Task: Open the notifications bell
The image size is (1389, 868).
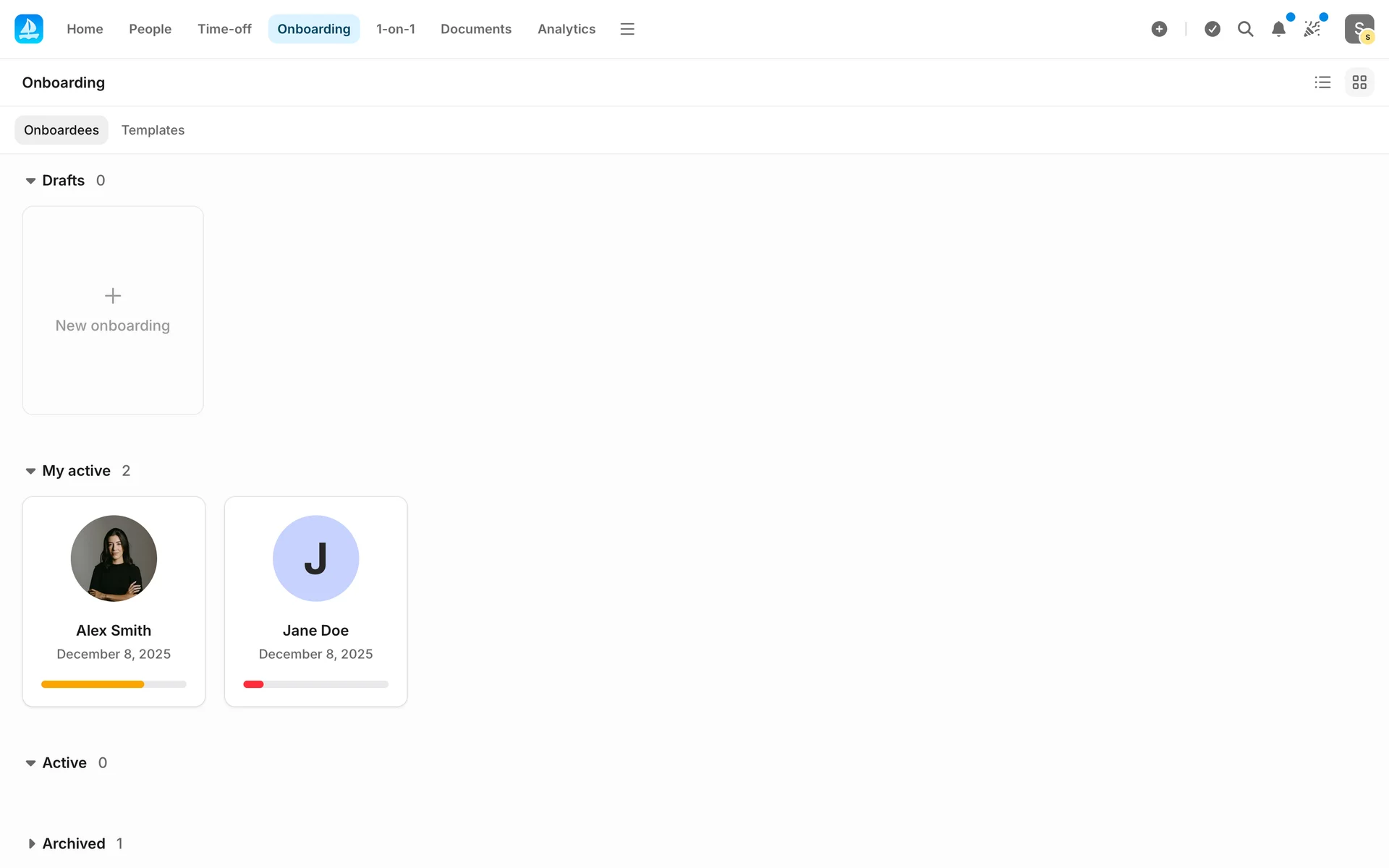Action: pyautogui.click(x=1278, y=29)
